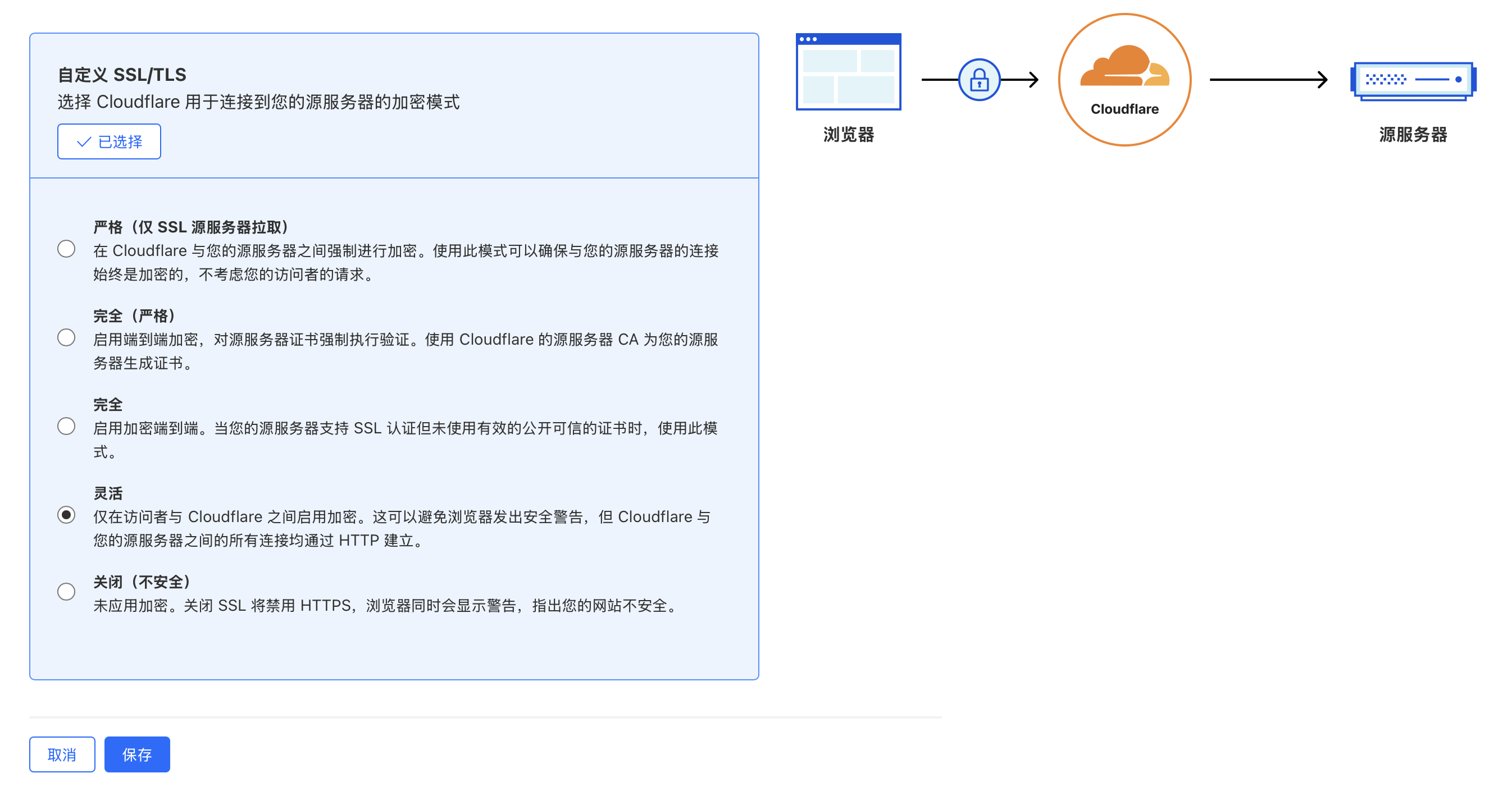Select the 灵活 flexible mode radio button
1512x796 pixels.
click(66, 515)
